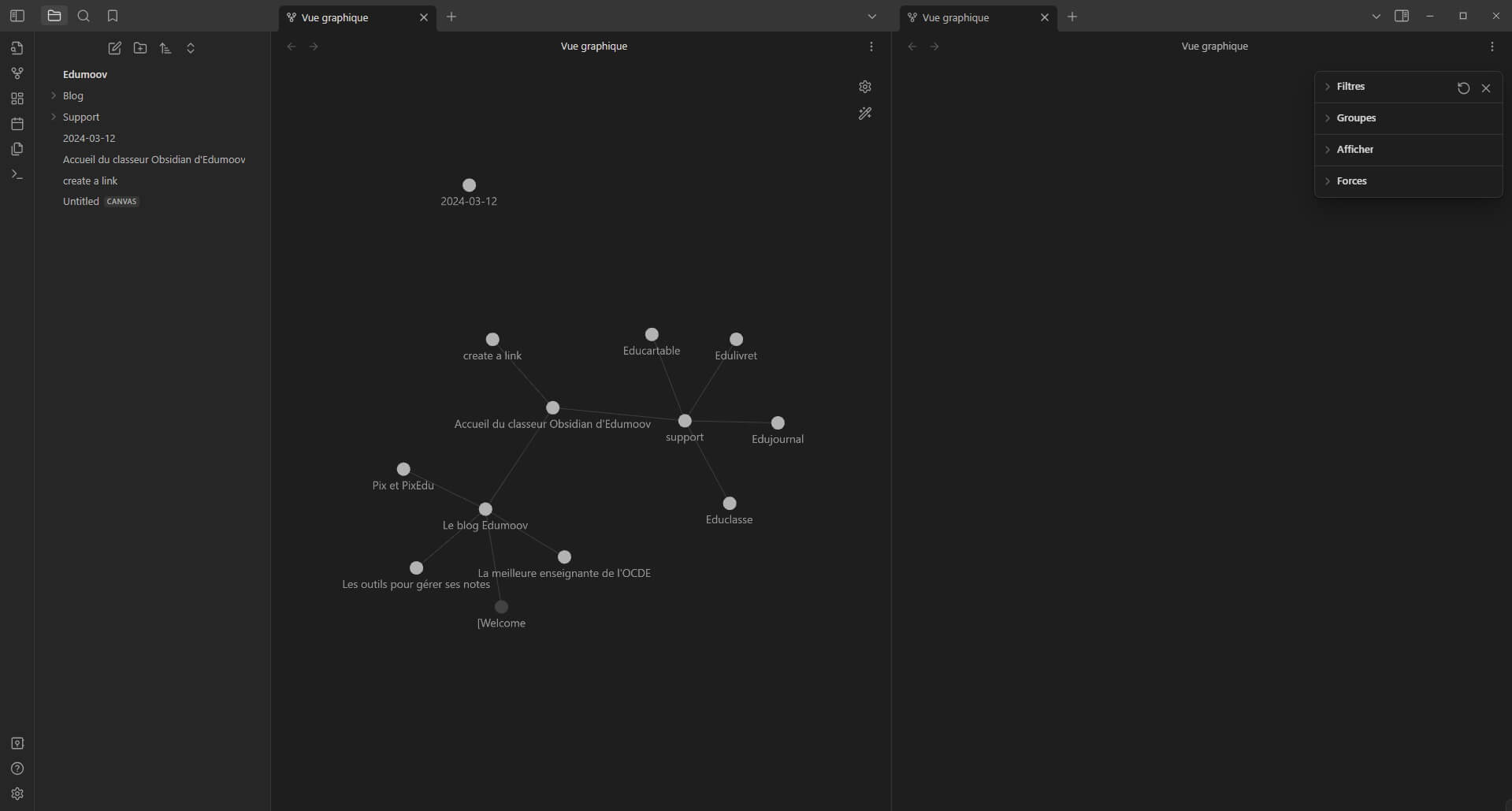Add new tab in left pane
Viewport: 1512px width, 811px height.
(x=451, y=17)
